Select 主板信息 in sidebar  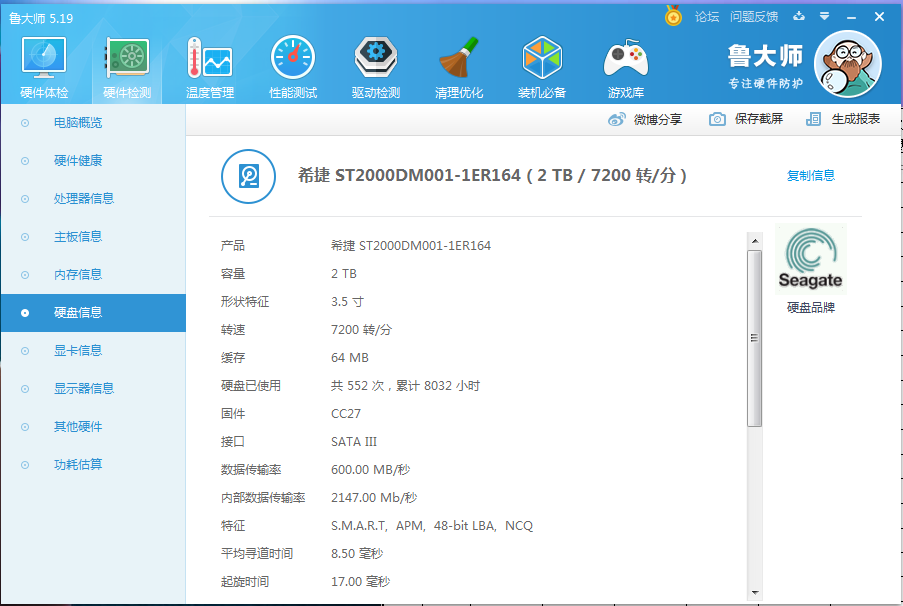tap(93, 237)
